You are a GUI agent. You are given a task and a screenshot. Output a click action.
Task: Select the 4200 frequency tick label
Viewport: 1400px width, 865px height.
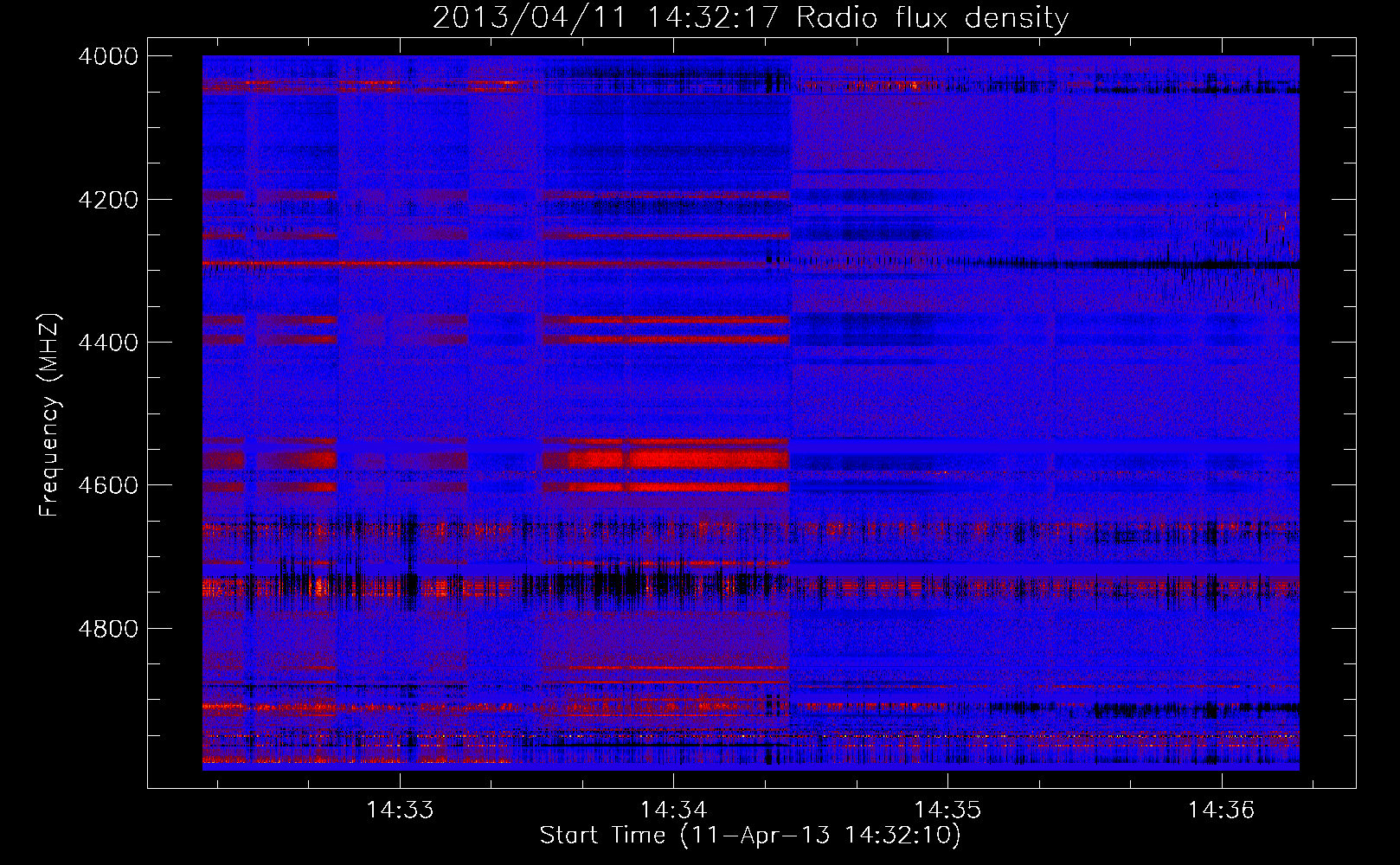coord(108,200)
